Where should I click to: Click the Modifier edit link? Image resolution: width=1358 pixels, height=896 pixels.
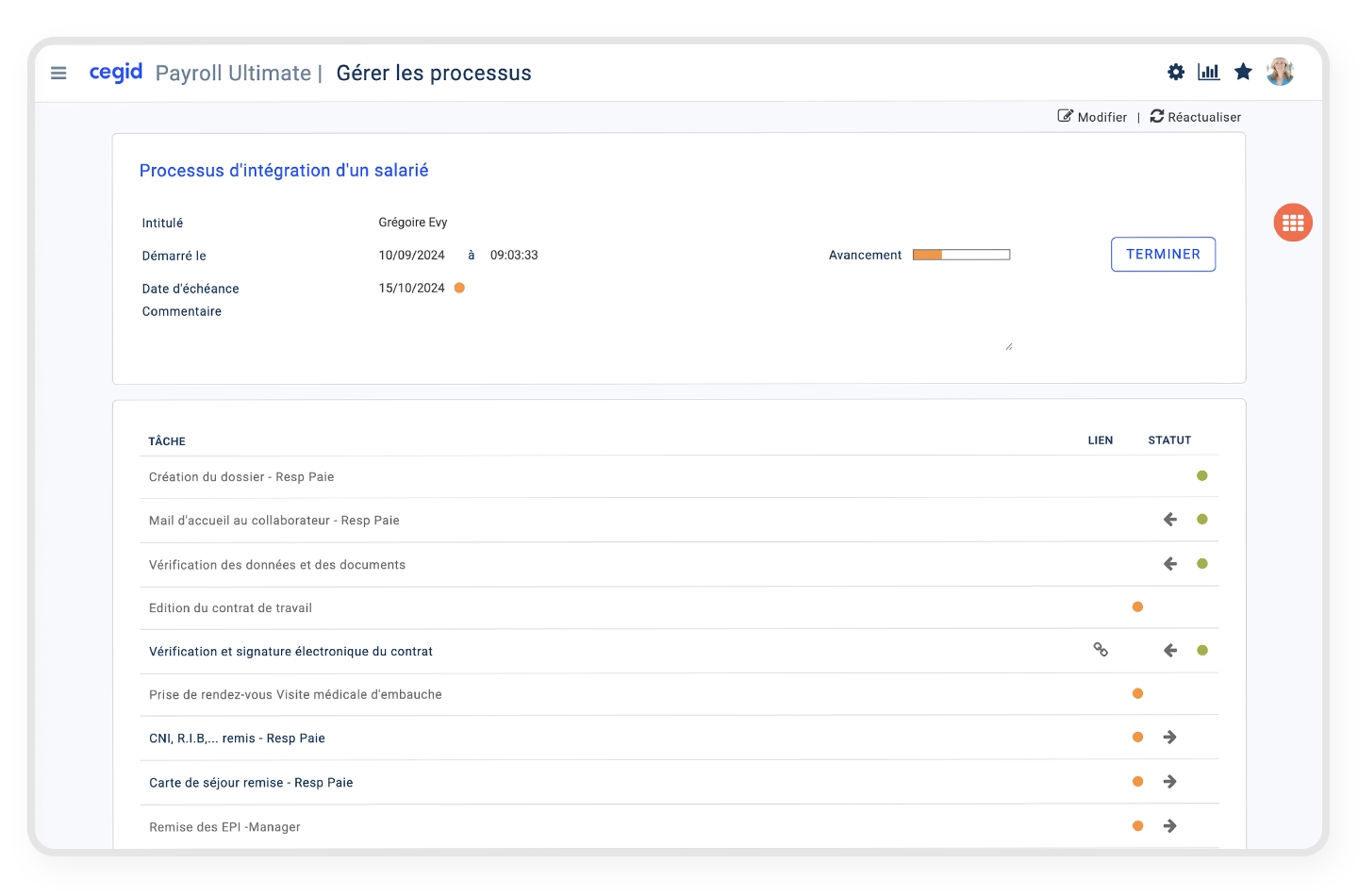click(1092, 117)
